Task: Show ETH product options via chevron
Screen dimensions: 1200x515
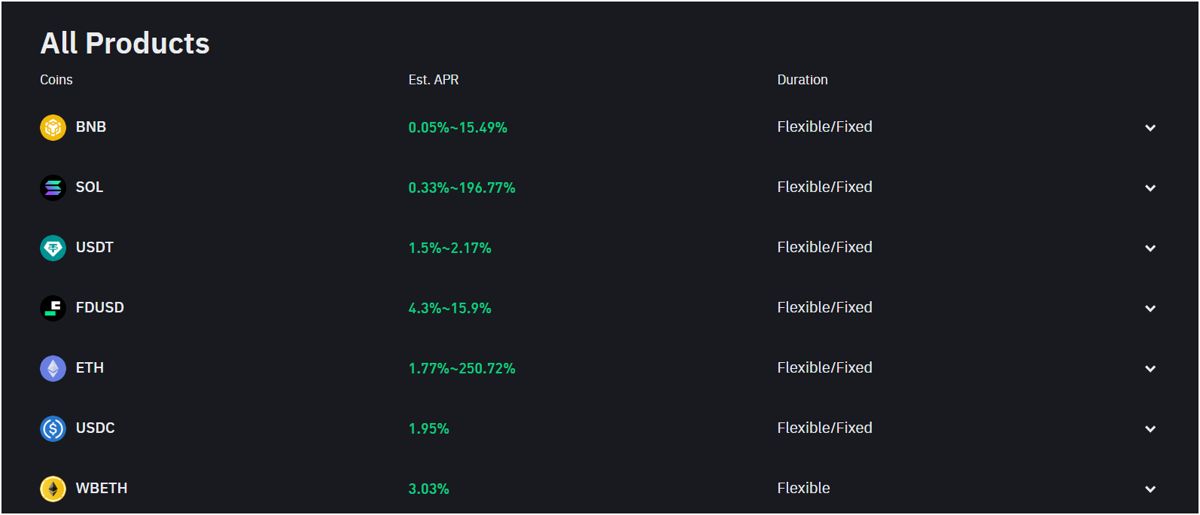Action: (1150, 369)
